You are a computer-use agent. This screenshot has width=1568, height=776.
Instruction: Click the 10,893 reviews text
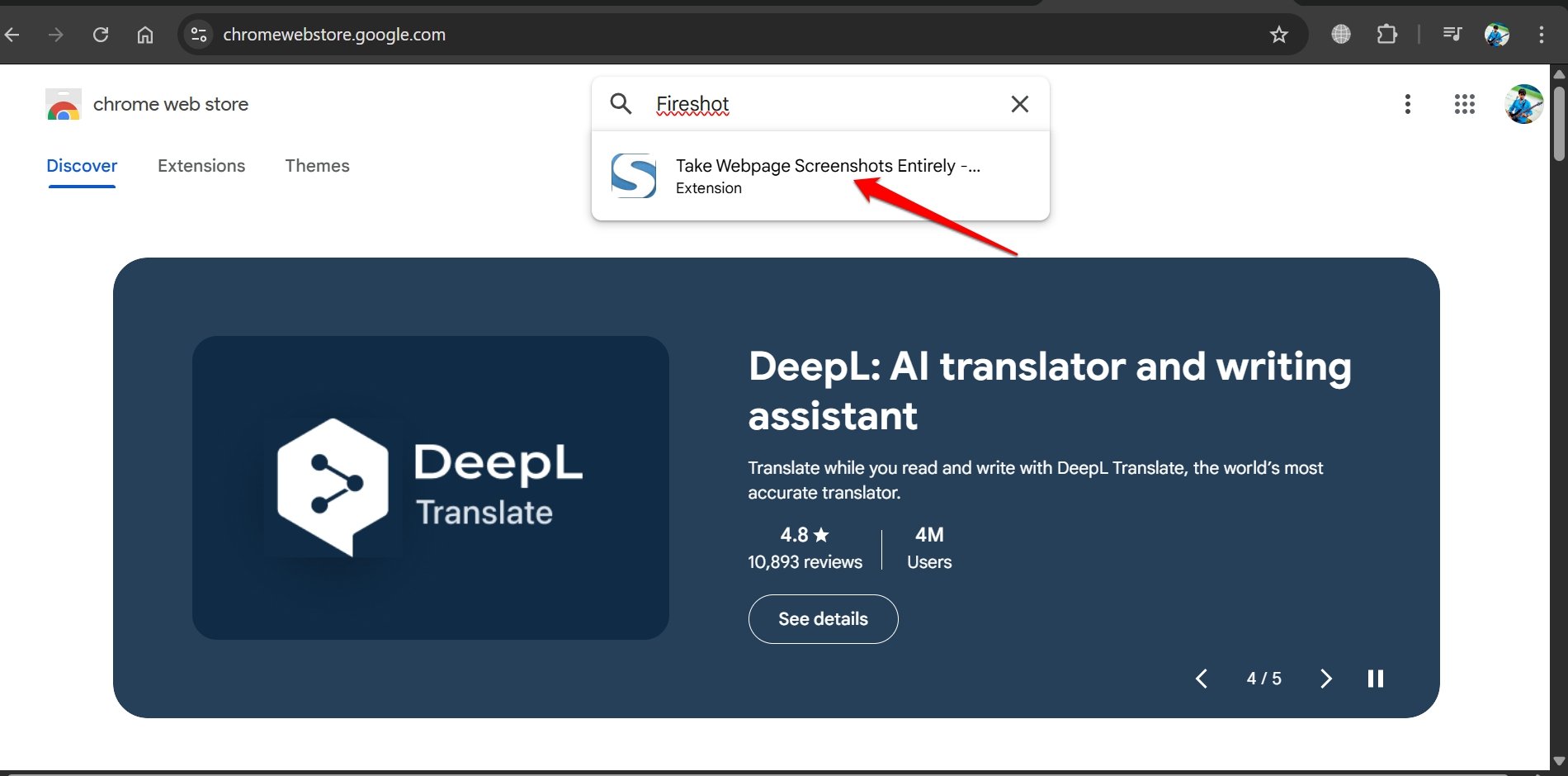805,562
